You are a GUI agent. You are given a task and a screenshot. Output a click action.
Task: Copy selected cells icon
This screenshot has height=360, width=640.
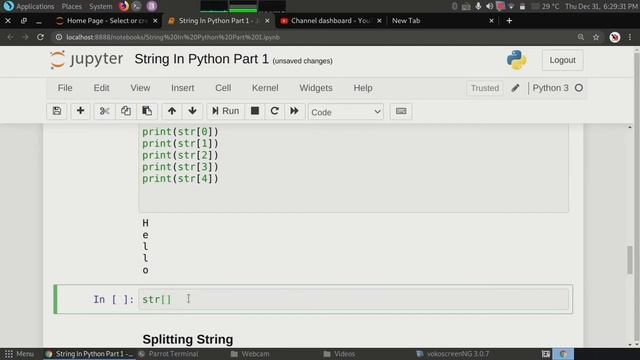pos(126,111)
